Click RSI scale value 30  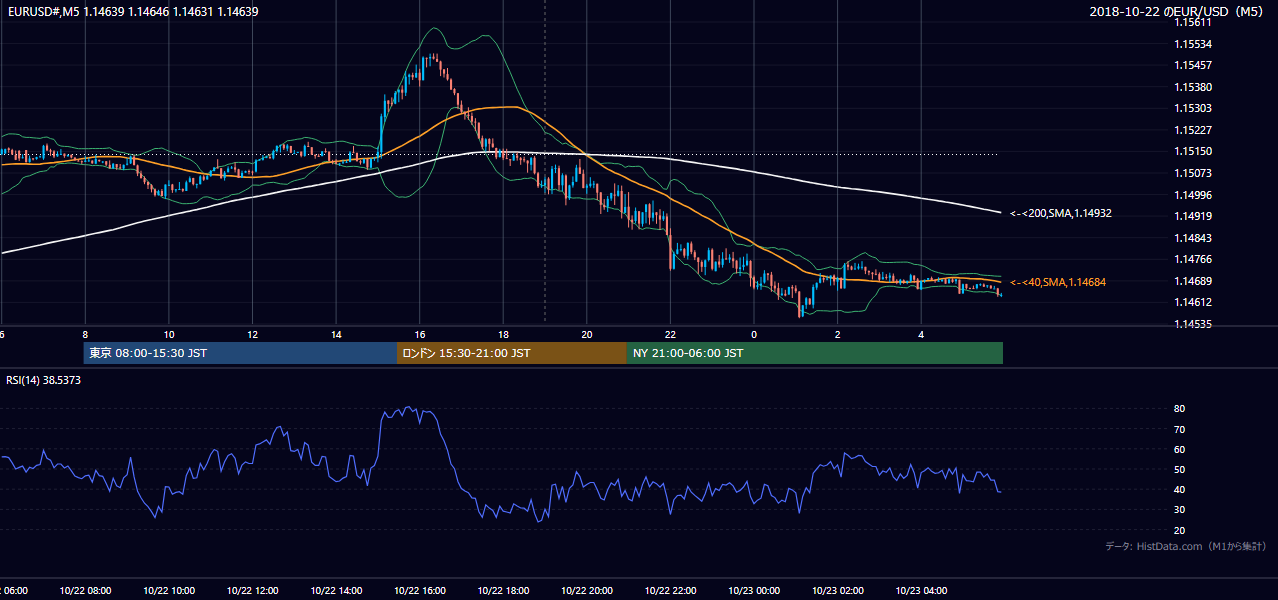click(x=1180, y=510)
